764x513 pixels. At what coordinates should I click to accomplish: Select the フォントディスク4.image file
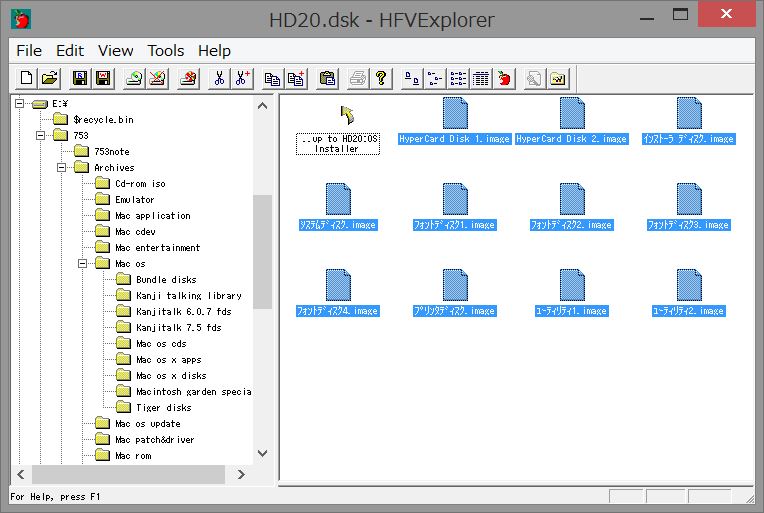coord(338,293)
